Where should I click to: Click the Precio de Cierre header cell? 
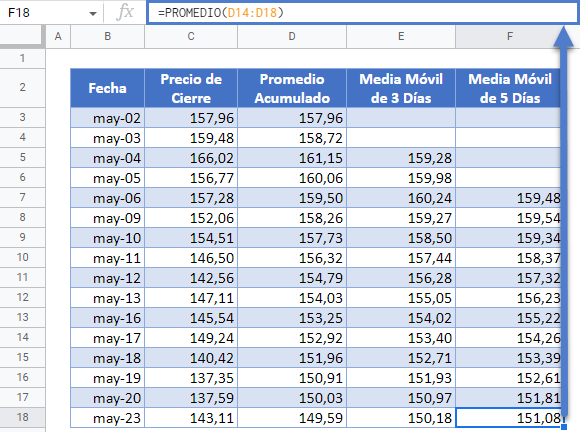[x=191, y=88]
